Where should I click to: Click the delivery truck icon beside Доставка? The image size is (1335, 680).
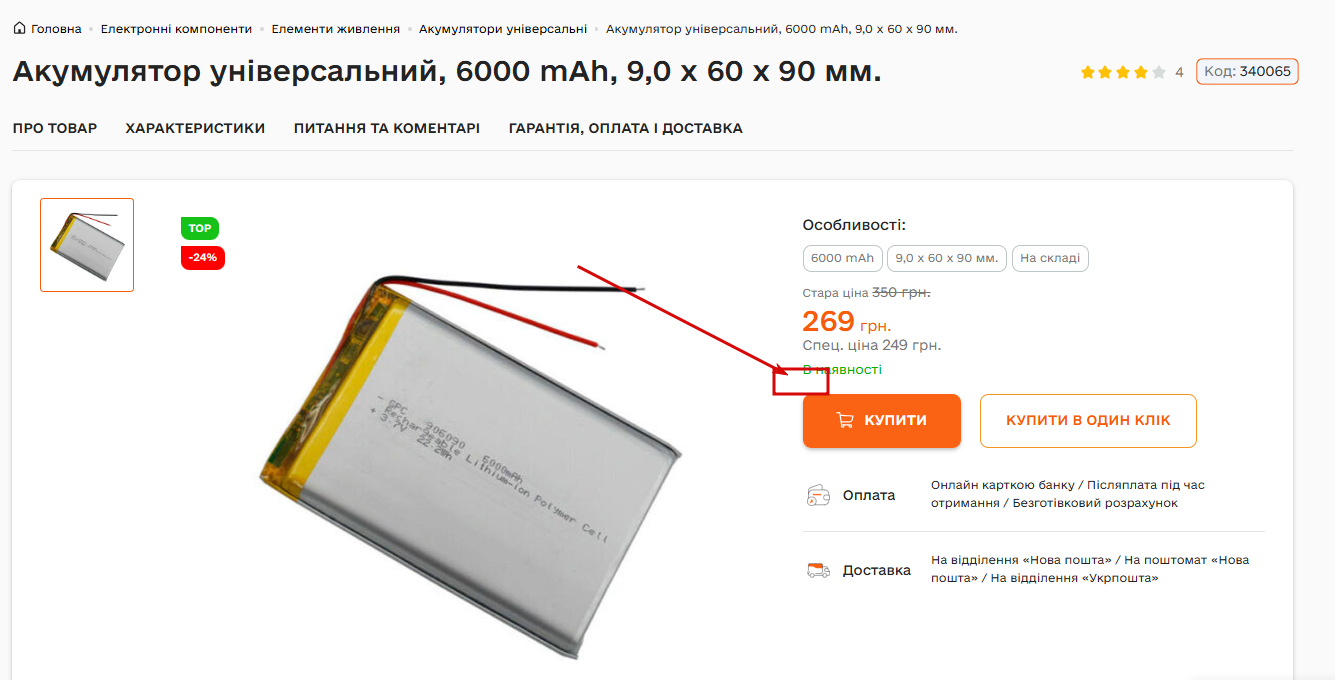818,570
